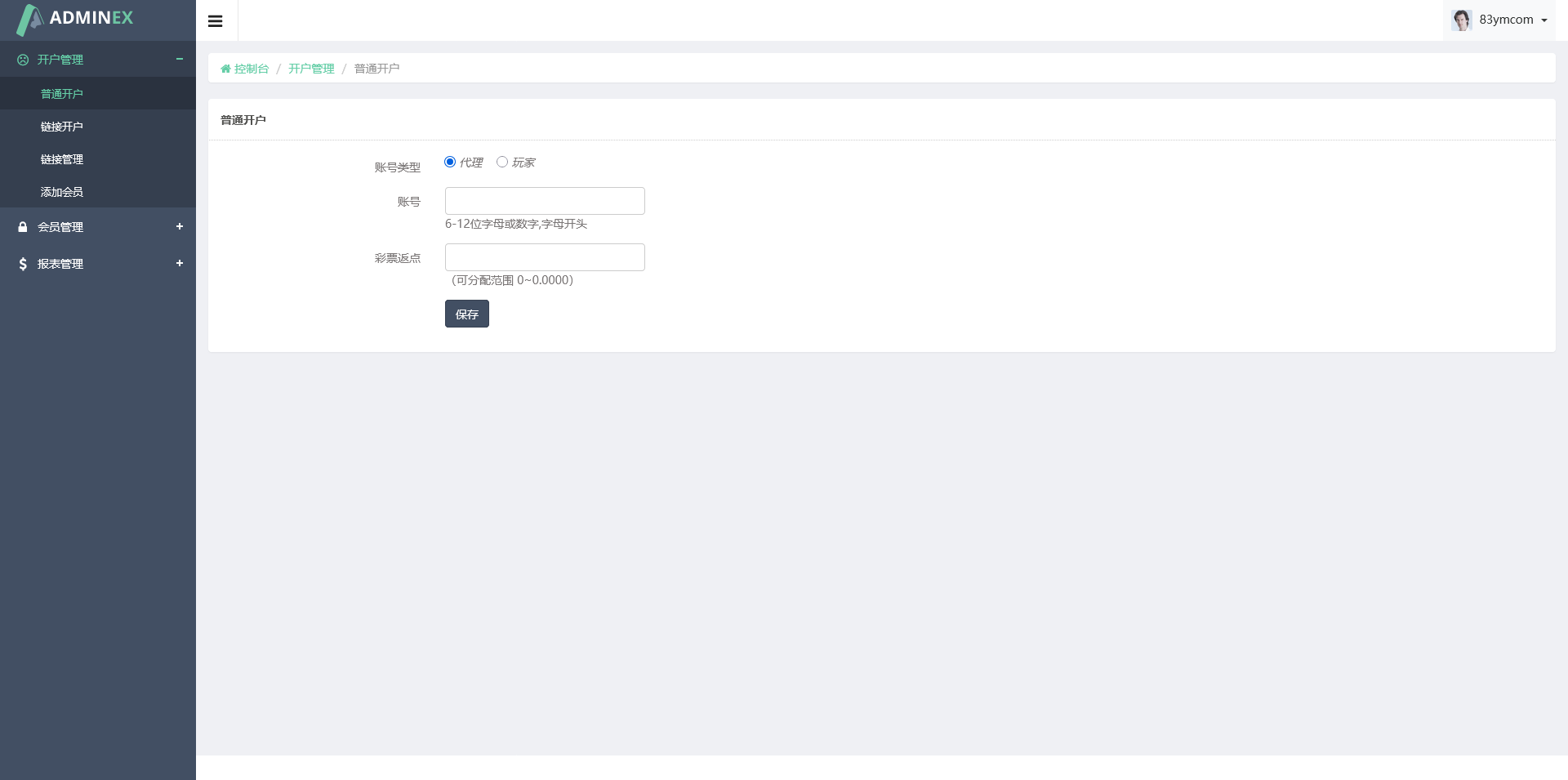Select the 玩家 account type radio
Image resolution: width=1568 pixels, height=780 pixels.
click(x=502, y=162)
